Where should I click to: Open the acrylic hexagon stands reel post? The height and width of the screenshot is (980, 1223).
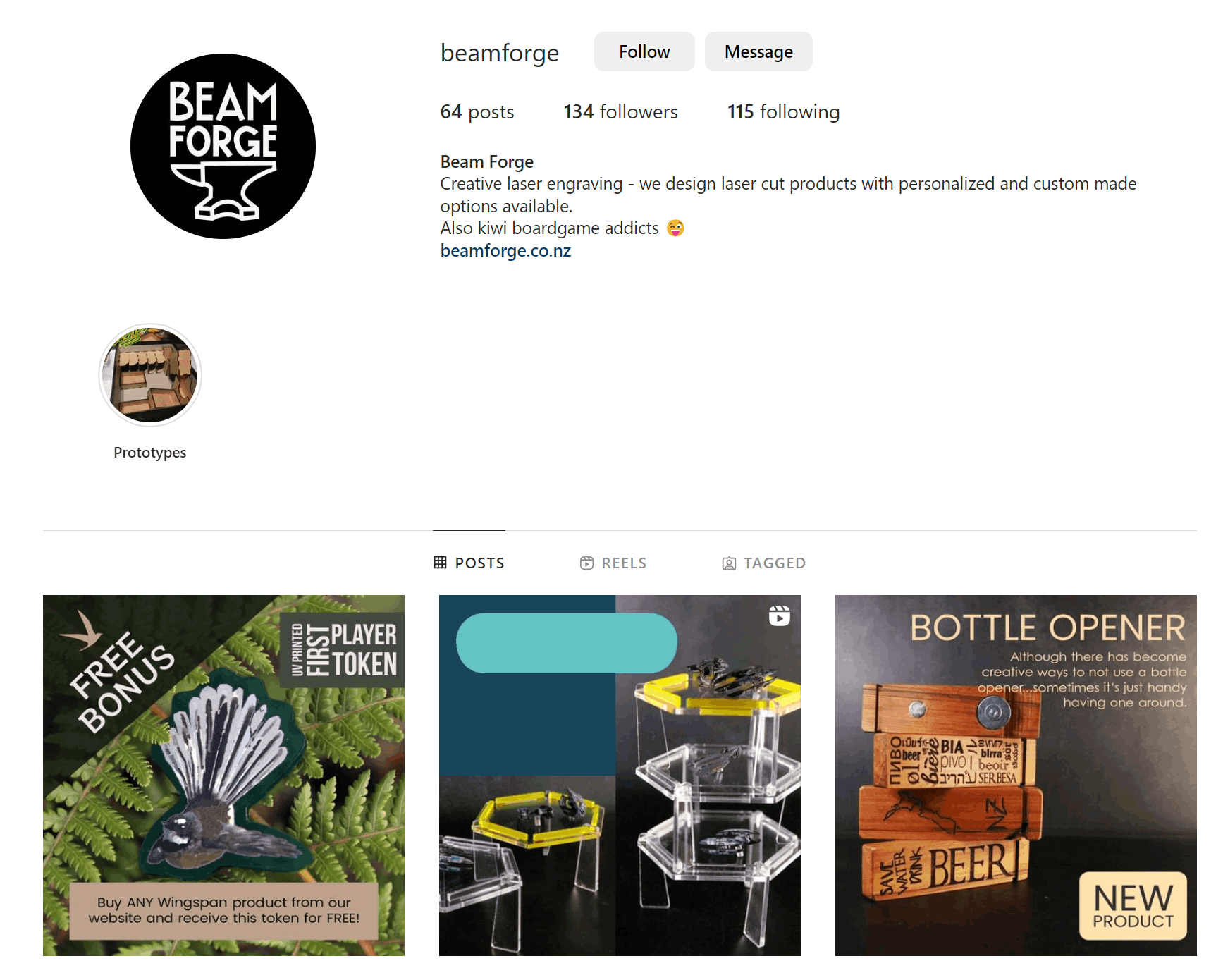coord(620,776)
